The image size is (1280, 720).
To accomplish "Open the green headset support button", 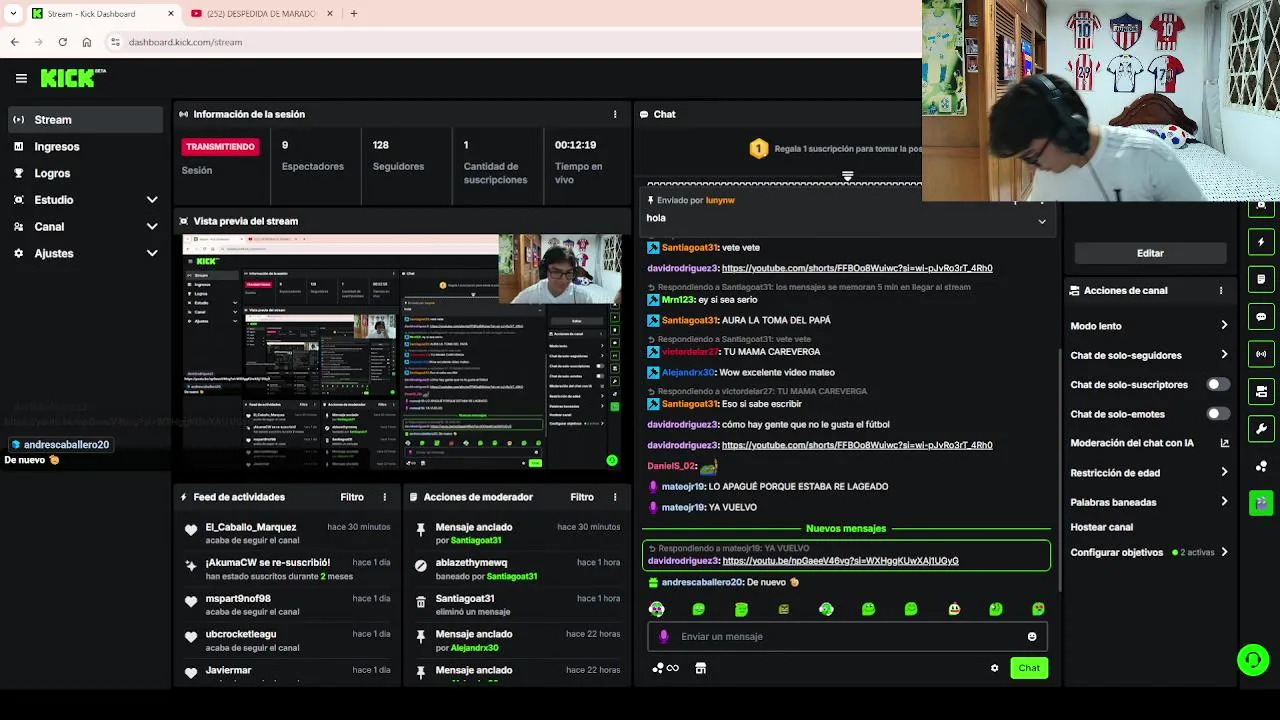I will pos(1253,659).
